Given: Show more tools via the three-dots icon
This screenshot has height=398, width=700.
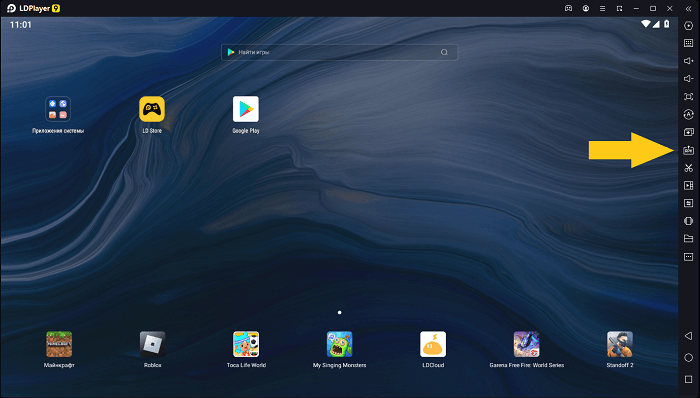Looking at the screenshot, I should click(x=688, y=257).
